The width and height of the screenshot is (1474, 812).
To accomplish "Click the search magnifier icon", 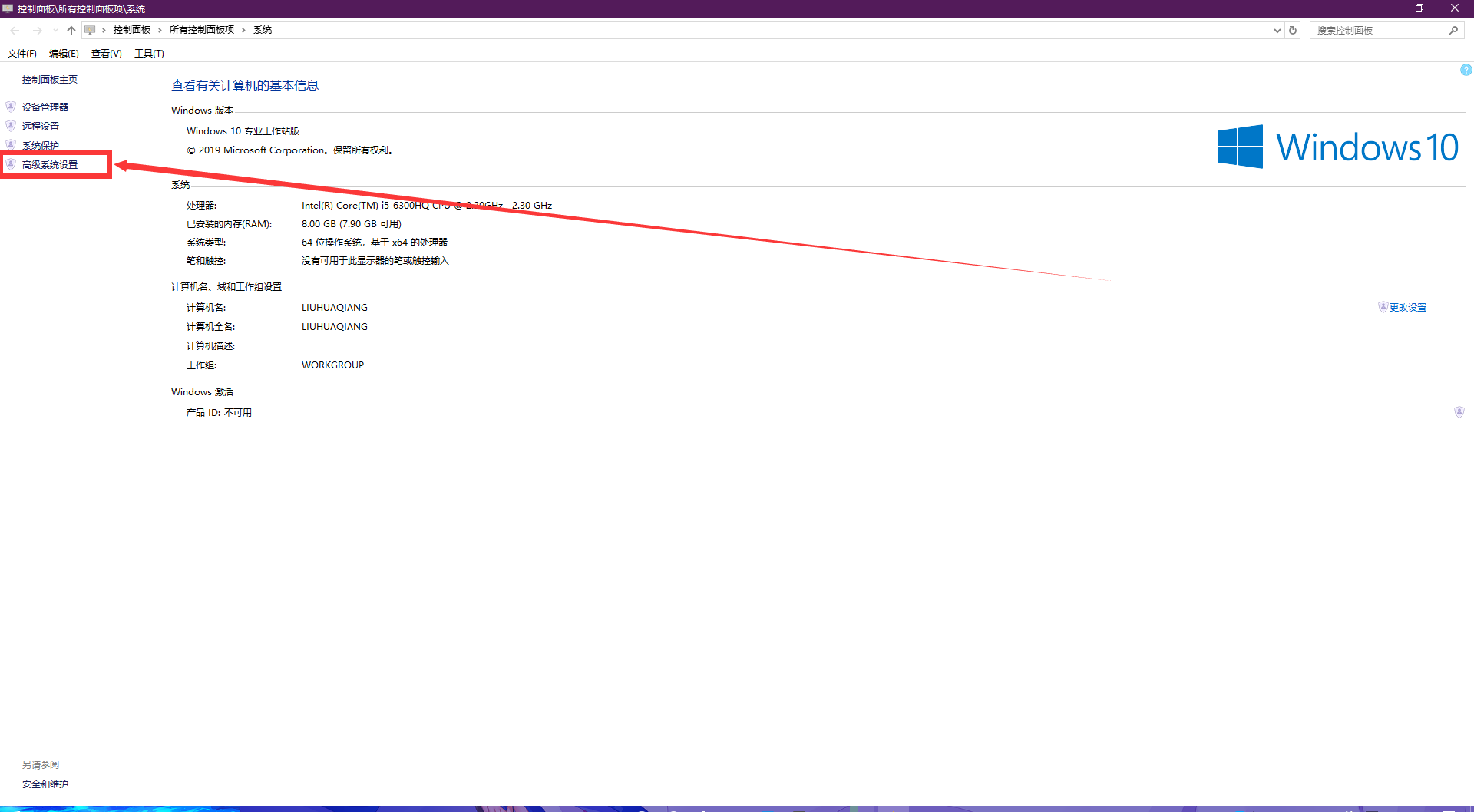I will pos(1453,31).
